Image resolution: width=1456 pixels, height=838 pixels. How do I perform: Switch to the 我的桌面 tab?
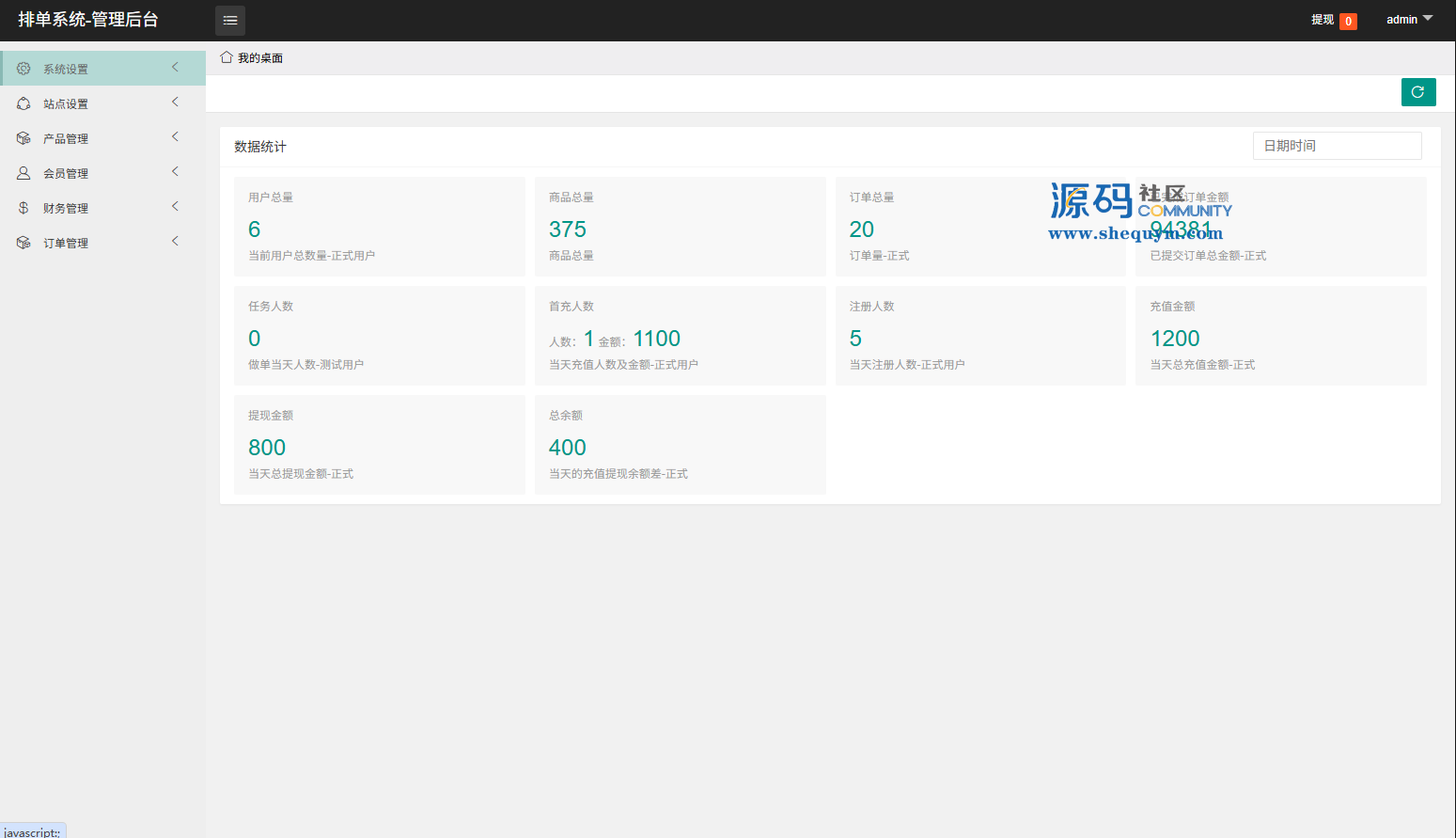[259, 58]
